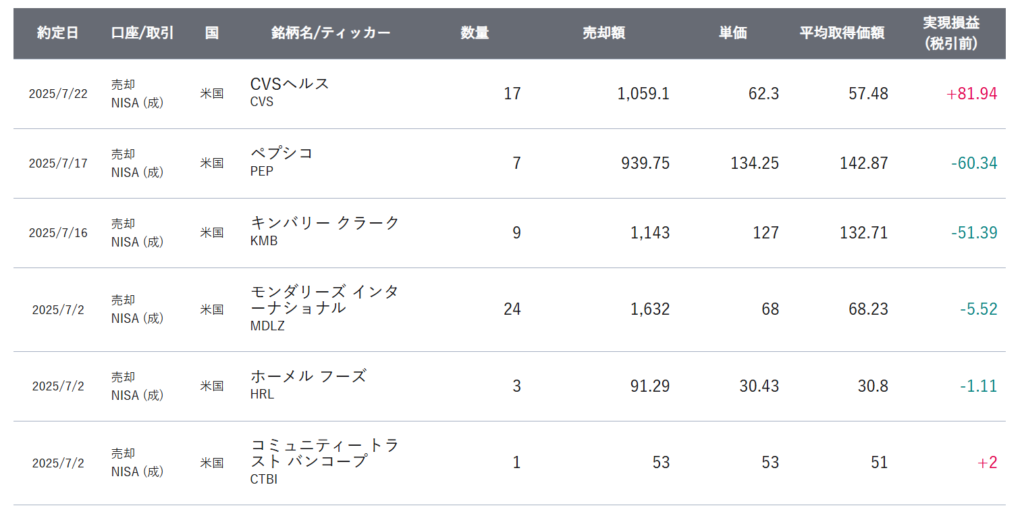Image resolution: width=1024 pixels, height=512 pixels.
Task: Click the 約定日 column header
Action: click(57, 33)
